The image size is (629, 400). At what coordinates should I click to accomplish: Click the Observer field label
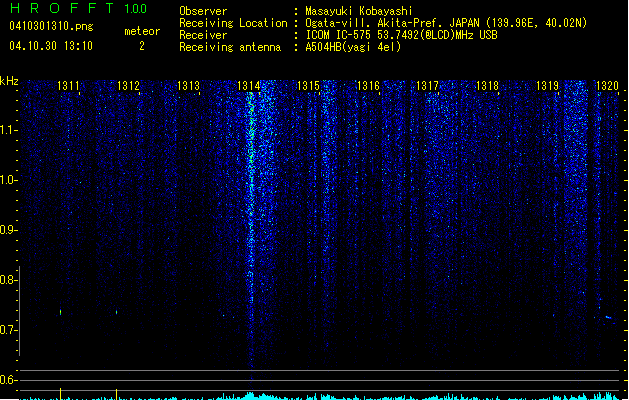tap(203, 11)
